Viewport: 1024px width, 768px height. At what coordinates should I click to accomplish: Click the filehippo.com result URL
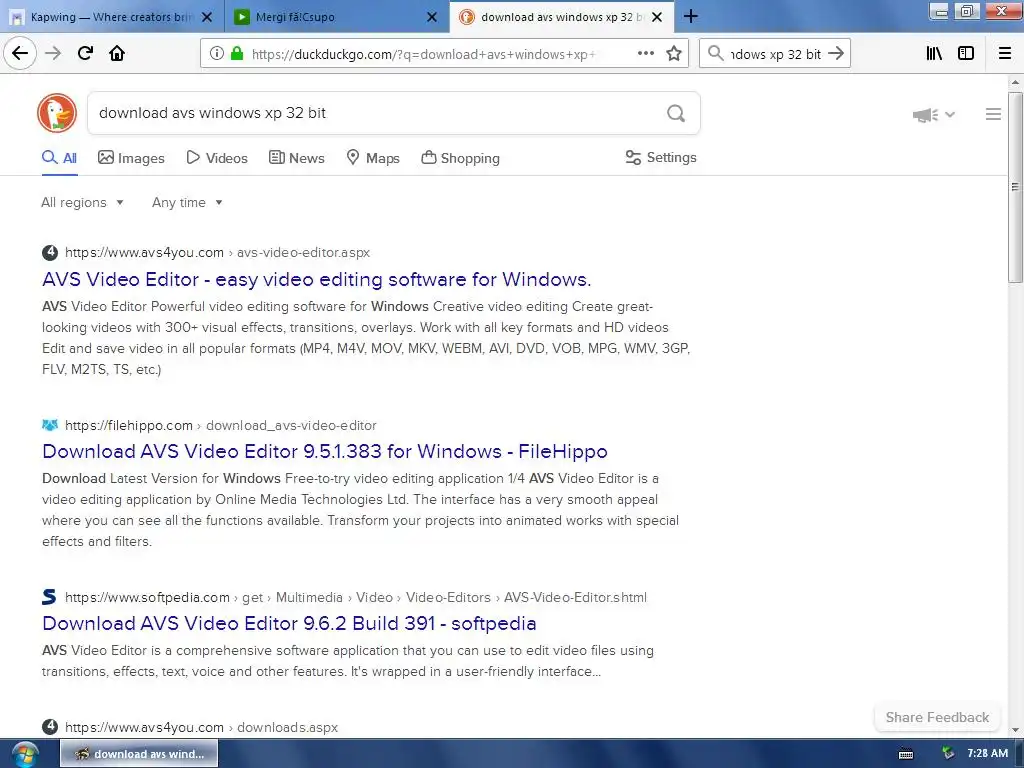pyautogui.click(x=221, y=425)
